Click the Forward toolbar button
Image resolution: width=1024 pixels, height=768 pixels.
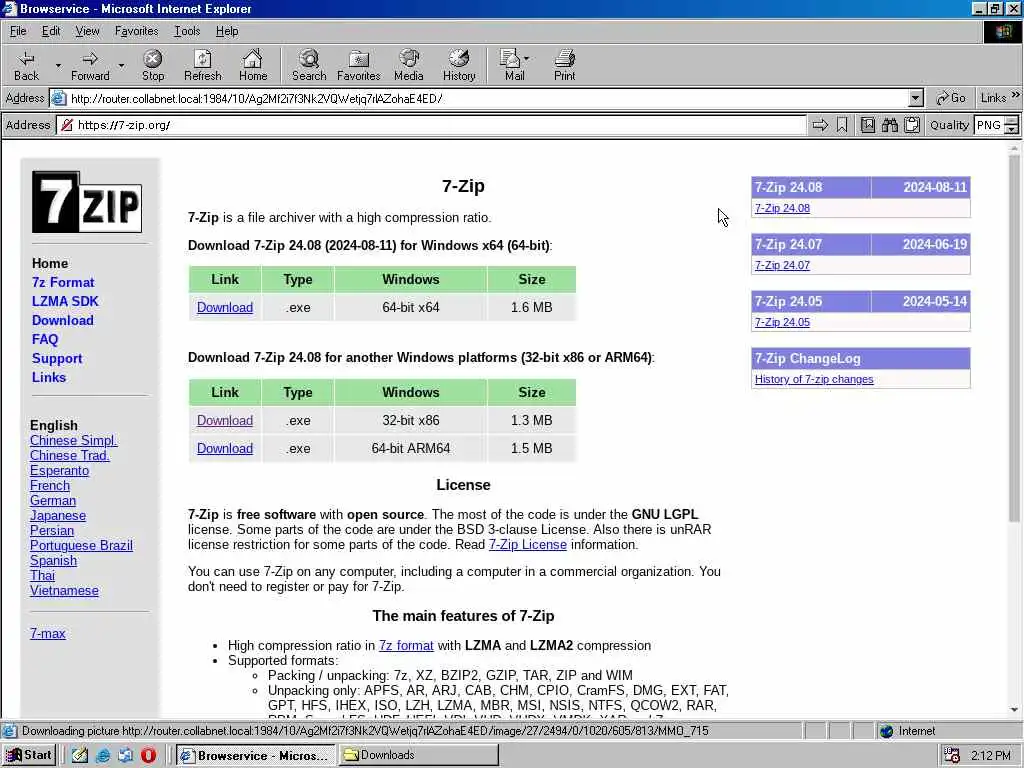[x=90, y=65]
